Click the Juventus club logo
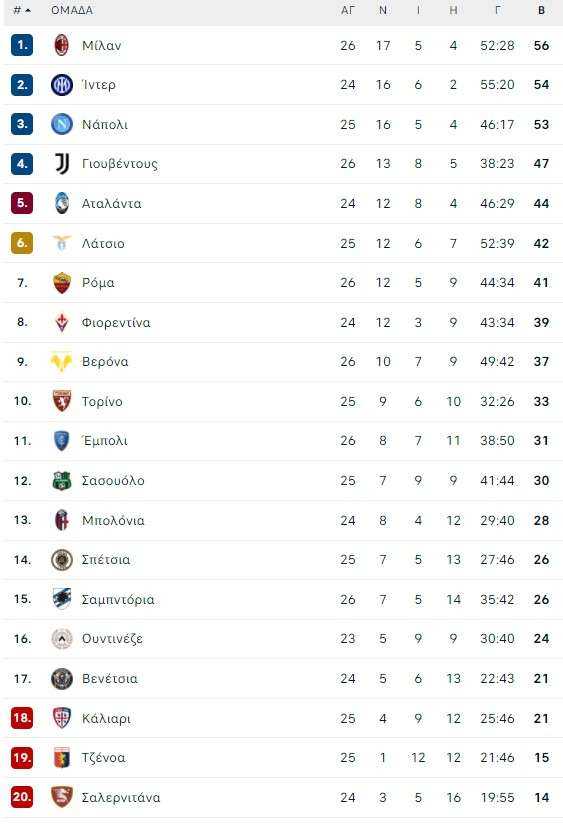This screenshot has height=827, width=563. (62, 164)
